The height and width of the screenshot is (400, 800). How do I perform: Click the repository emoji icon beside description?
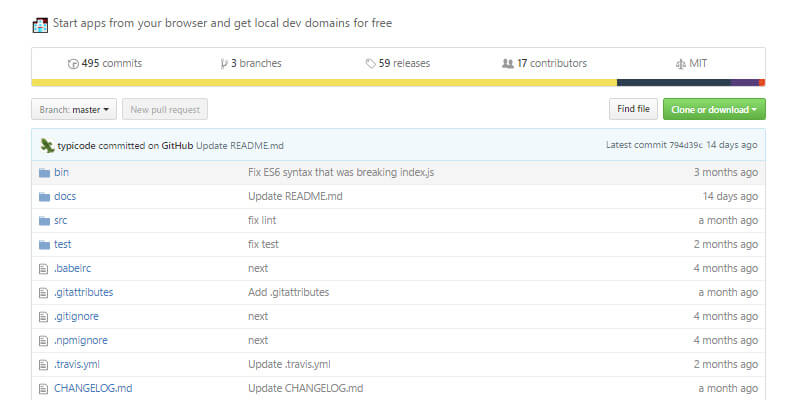coord(40,23)
